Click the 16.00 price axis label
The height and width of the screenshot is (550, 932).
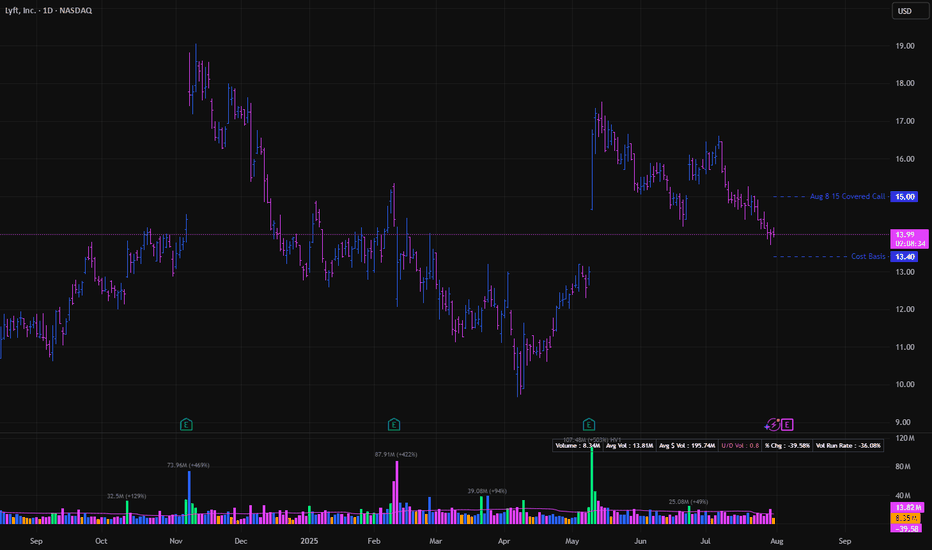tap(905, 159)
